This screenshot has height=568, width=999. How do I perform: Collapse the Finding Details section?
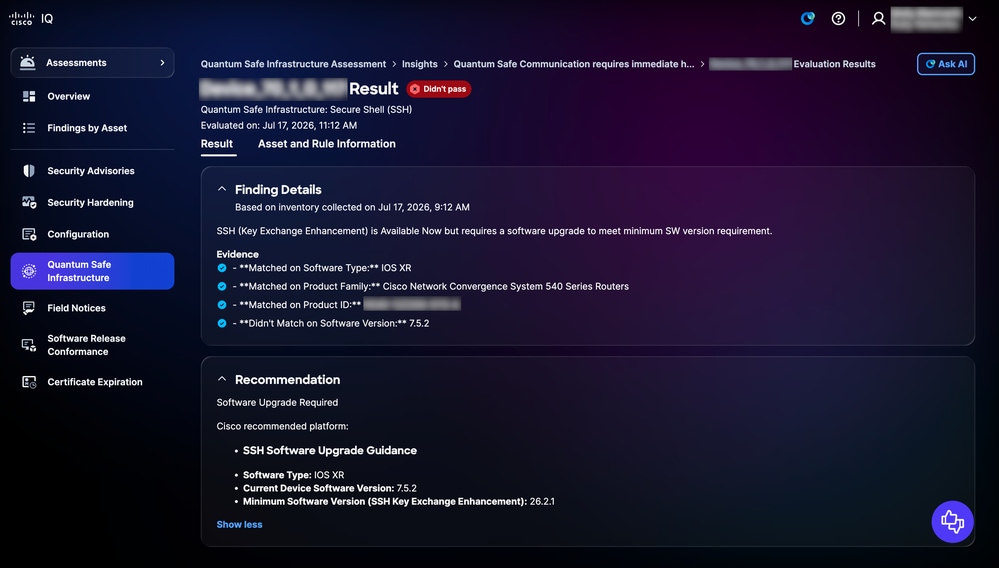point(222,189)
